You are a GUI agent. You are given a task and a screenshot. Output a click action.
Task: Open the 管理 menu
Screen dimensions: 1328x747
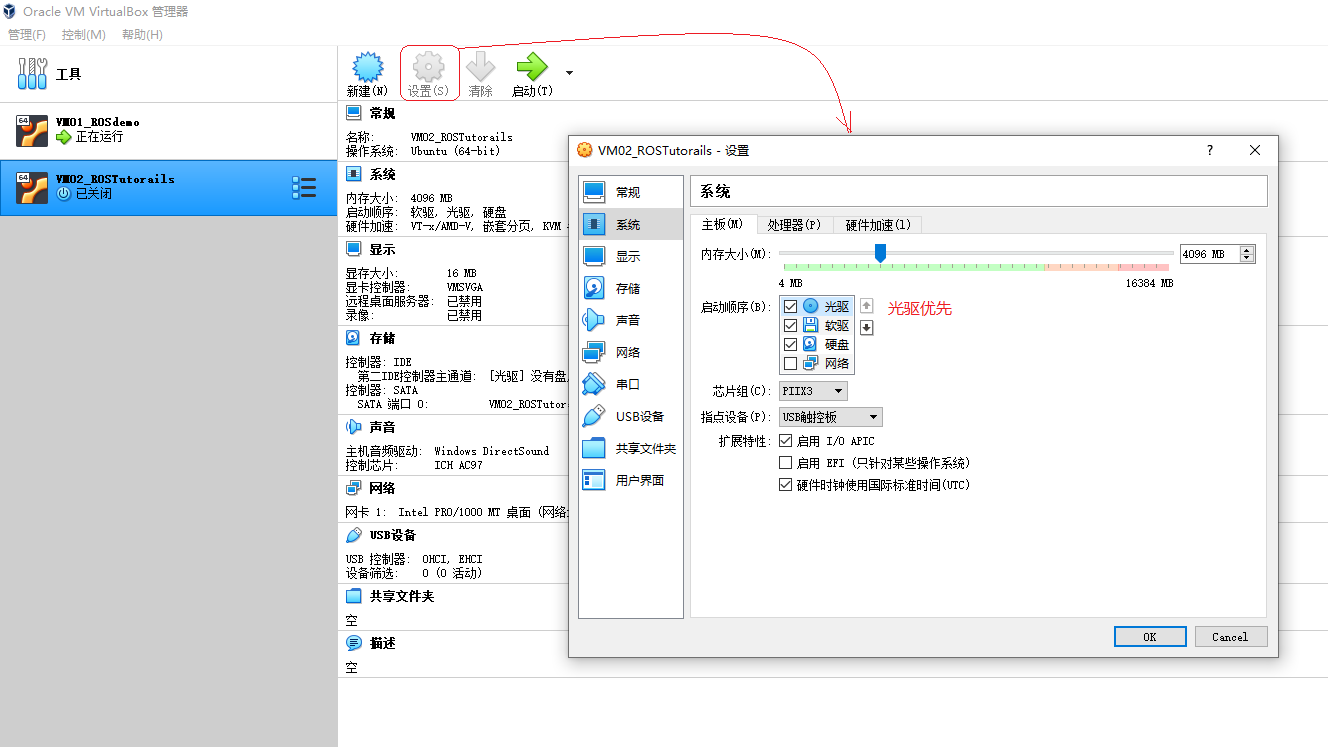26,34
